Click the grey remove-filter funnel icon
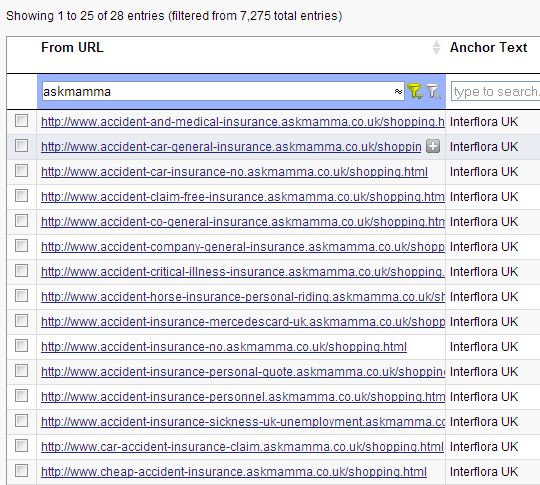540x485 pixels. pyautogui.click(x=433, y=91)
